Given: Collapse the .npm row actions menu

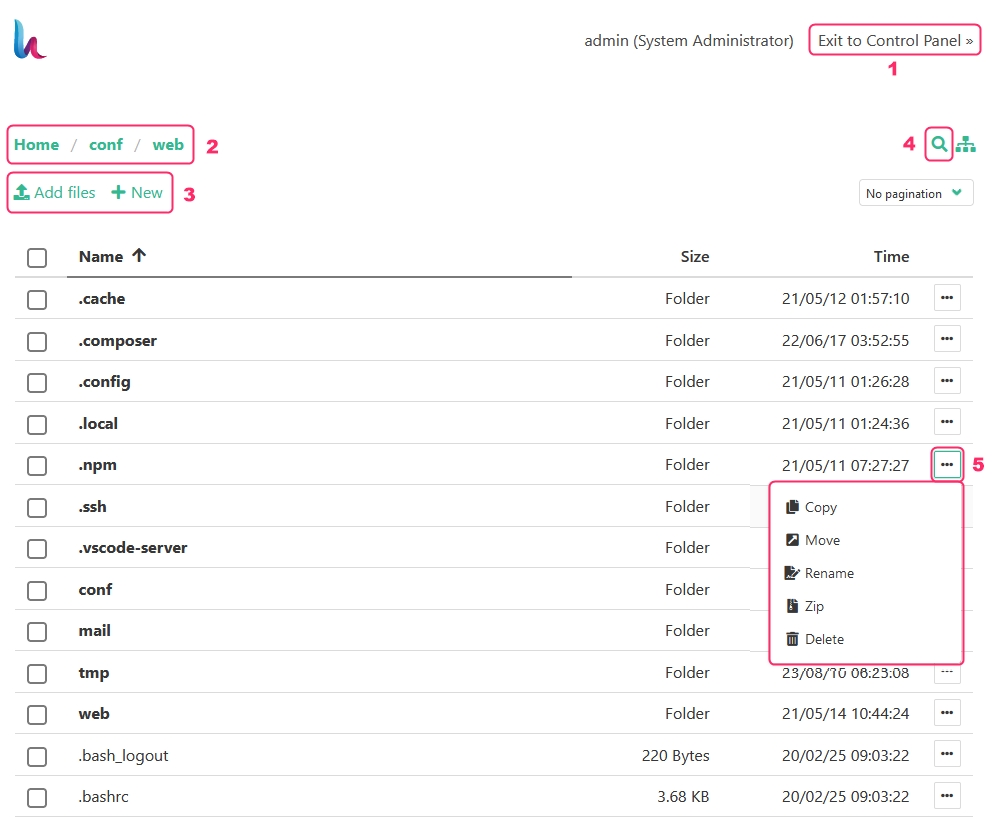Looking at the screenshot, I should (x=947, y=465).
